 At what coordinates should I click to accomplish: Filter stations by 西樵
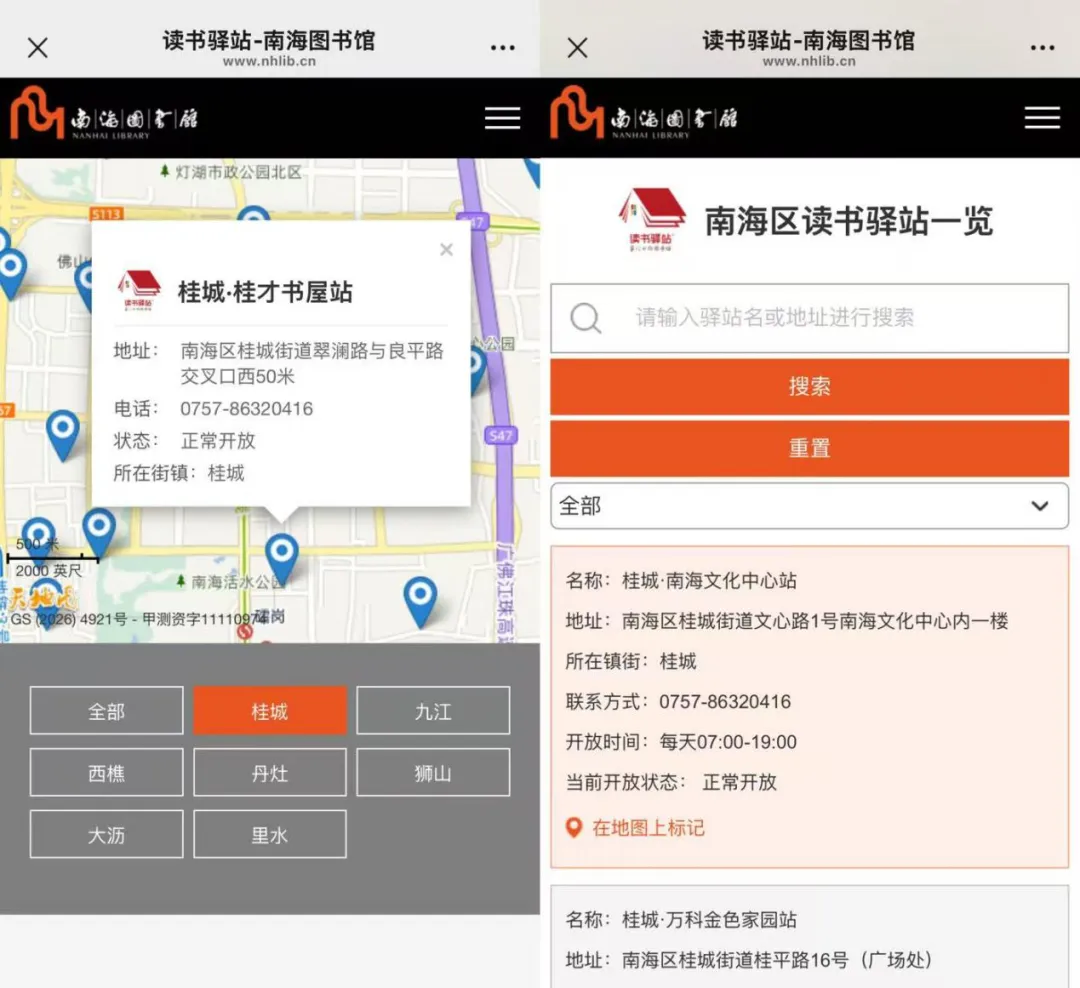click(107, 772)
